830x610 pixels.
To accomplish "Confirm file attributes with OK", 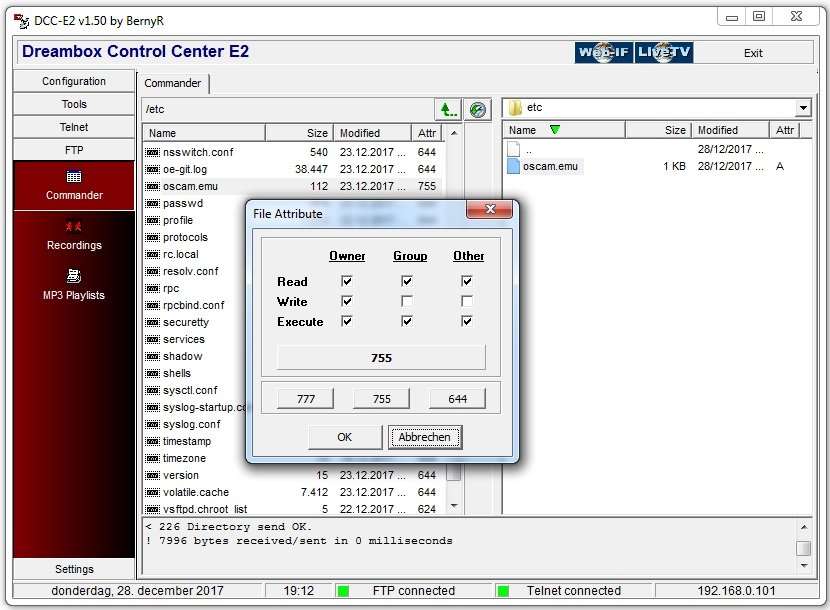I will click(x=345, y=437).
